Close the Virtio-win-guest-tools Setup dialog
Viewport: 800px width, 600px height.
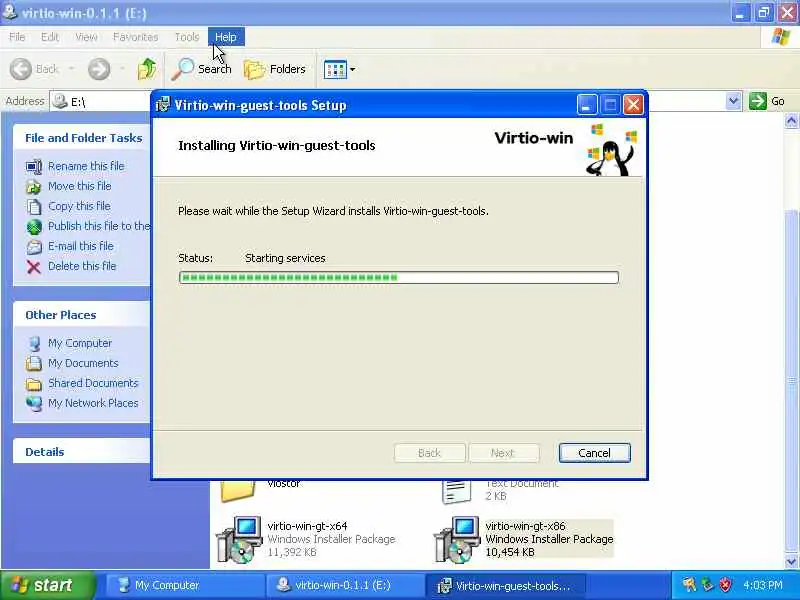tap(633, 105)
